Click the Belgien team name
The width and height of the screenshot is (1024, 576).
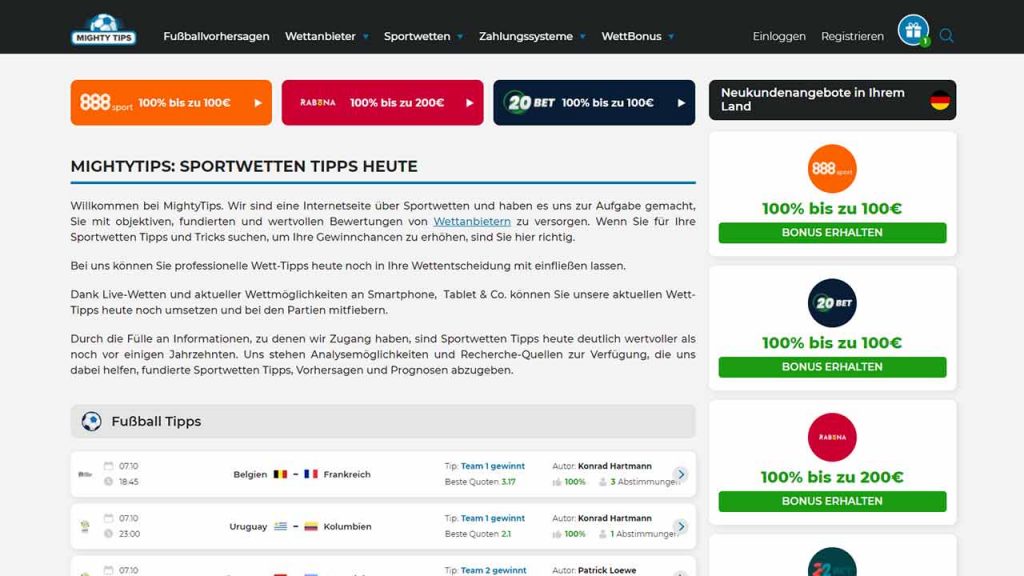pyautogui.click(x=250, y=474)
